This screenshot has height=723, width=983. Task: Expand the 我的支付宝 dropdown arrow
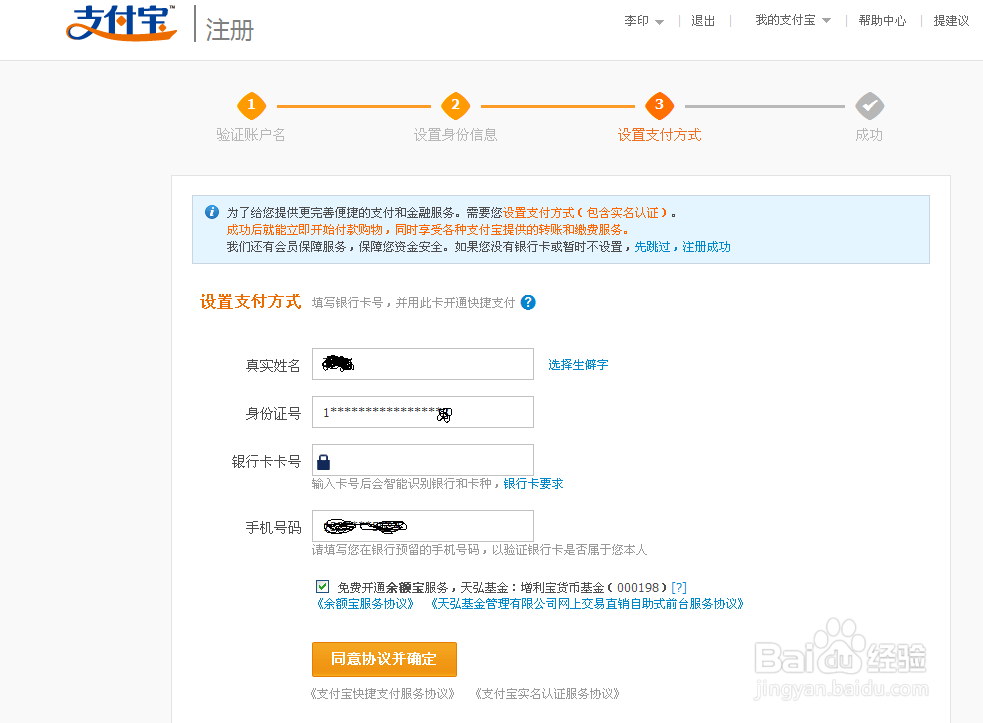click(x=826, y=21)
